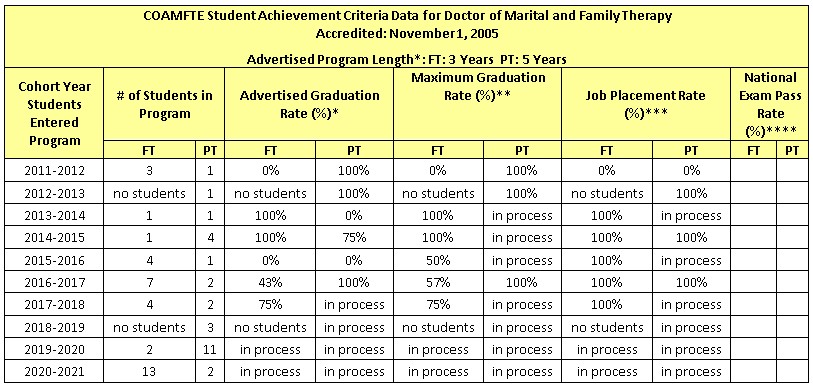Viewport: 813px width, 387px height.
Task: Select the 2011-2012 cohort year cell
Action: [x=54, y=170]
